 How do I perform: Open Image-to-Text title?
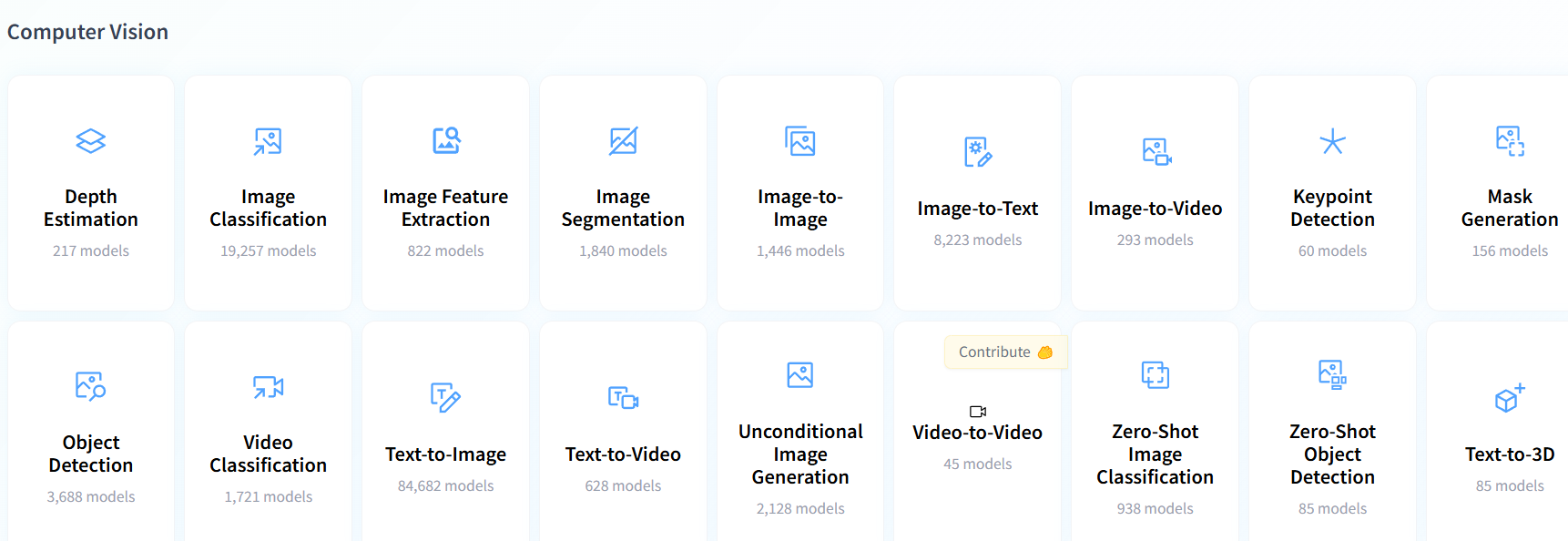(x=977, y=209)
